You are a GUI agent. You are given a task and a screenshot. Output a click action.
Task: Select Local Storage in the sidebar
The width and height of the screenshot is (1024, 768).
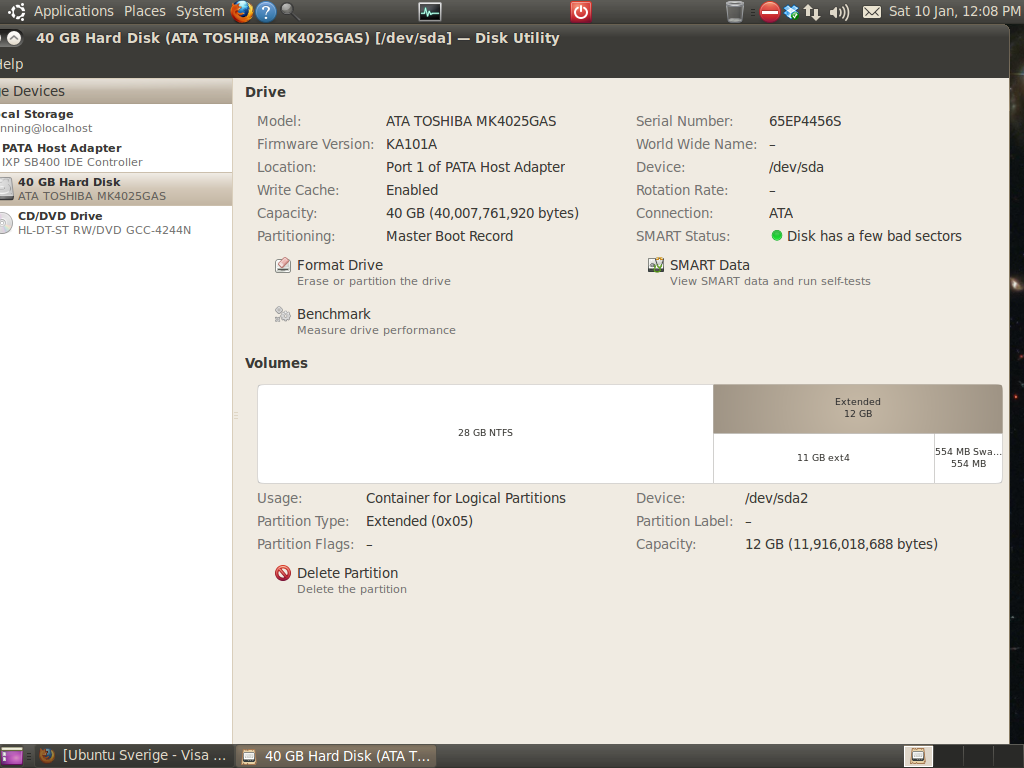pos(116,121)
